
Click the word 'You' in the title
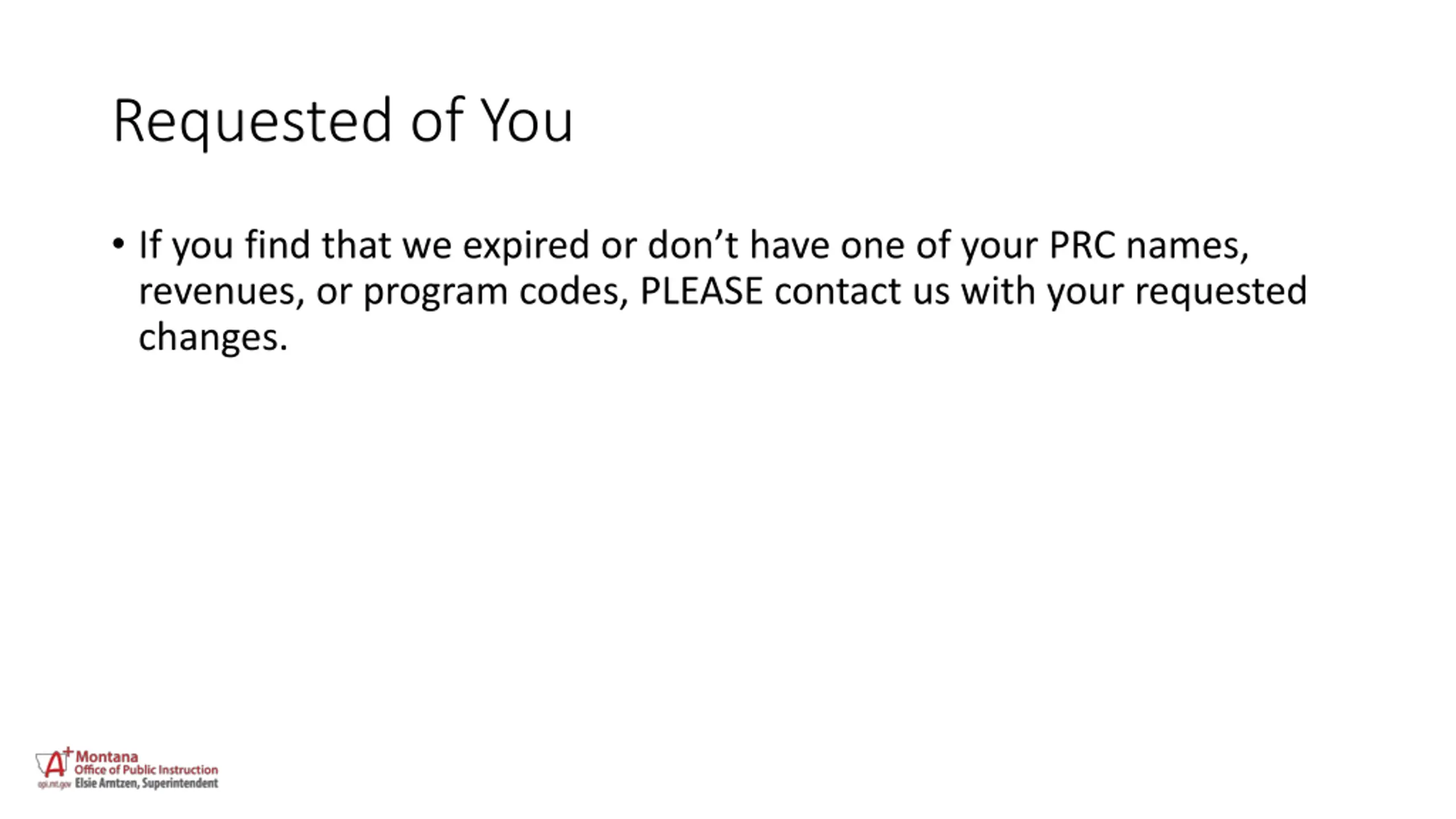click(527, 120)
